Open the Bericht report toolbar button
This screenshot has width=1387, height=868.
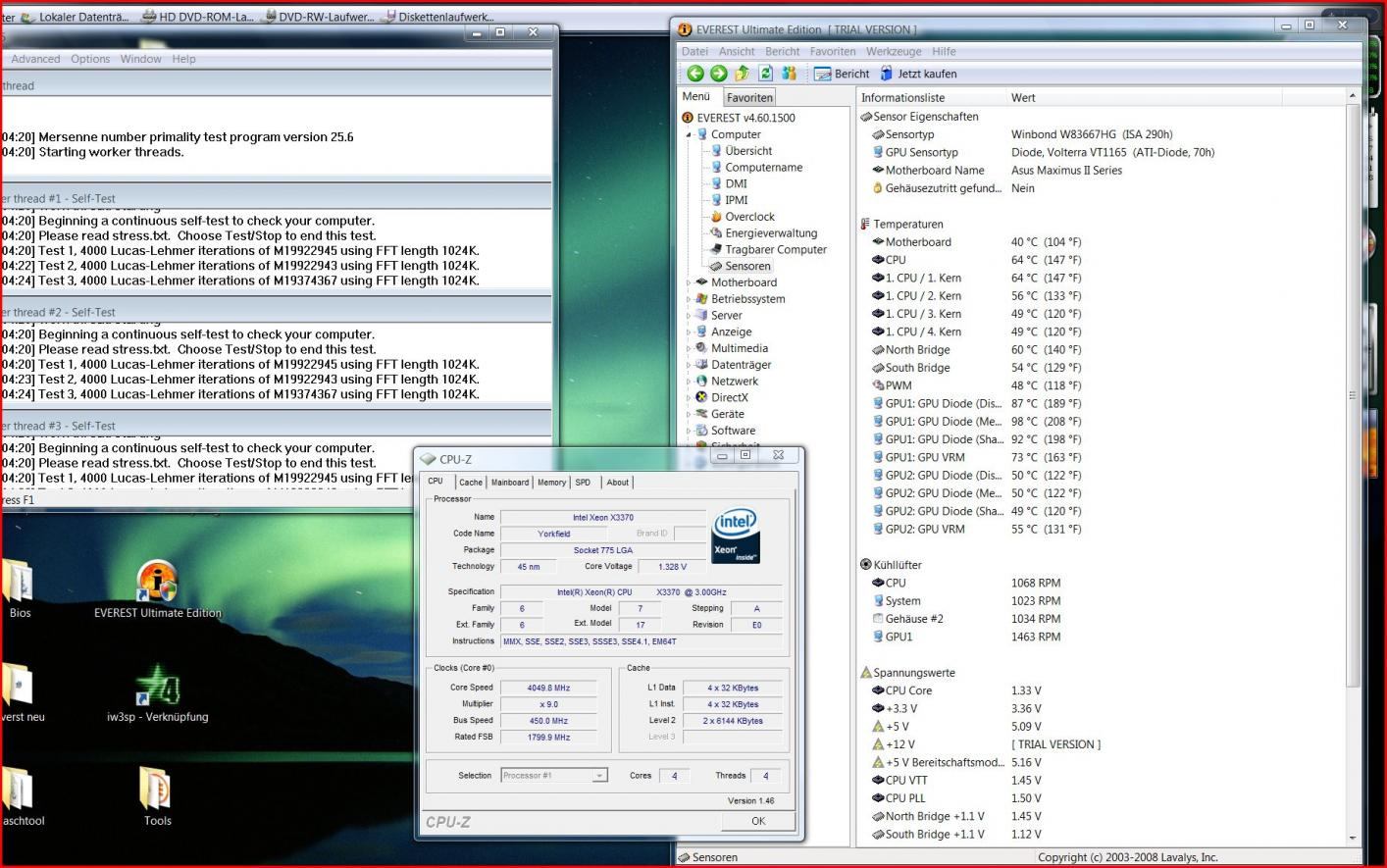click(842, 74)
